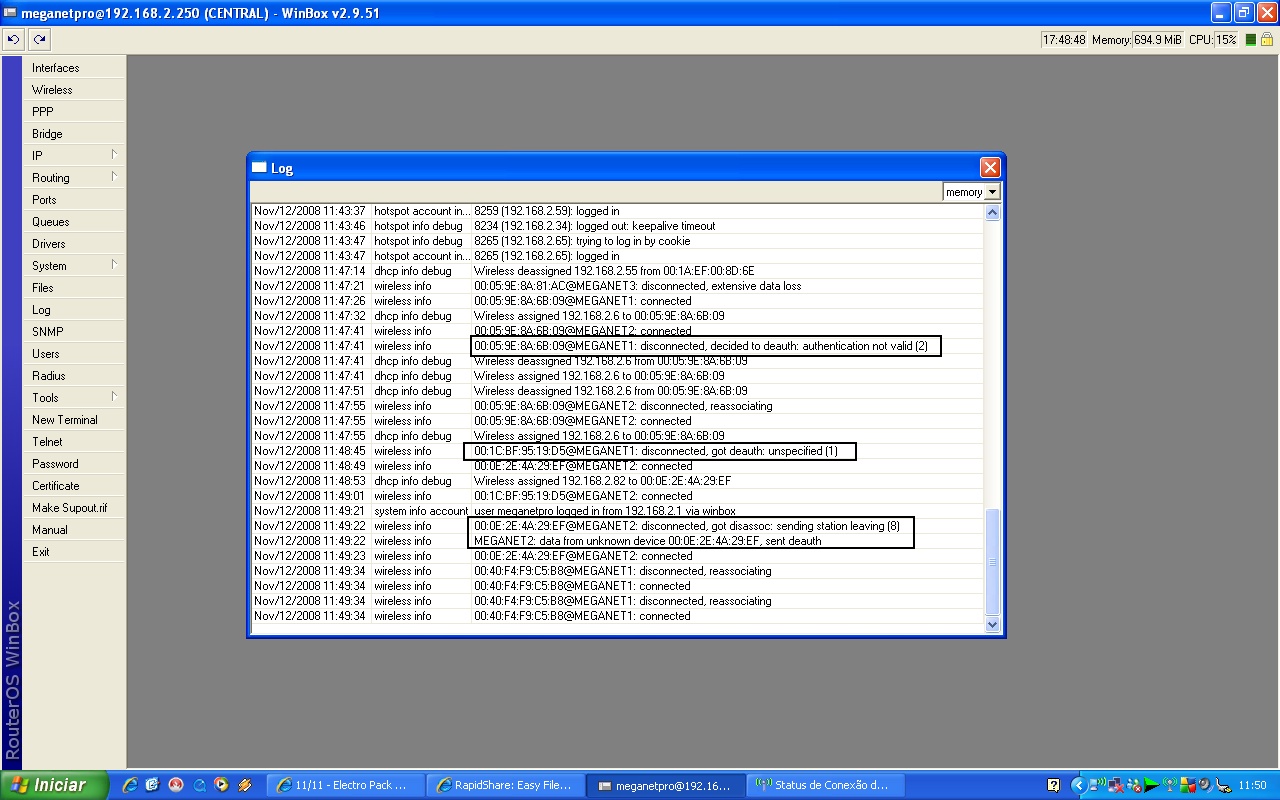Image resolution: width=1280 pixels, height=800 pixels.
Task: Click the Log scrollbar down arrow
Action: click(992, 624)
